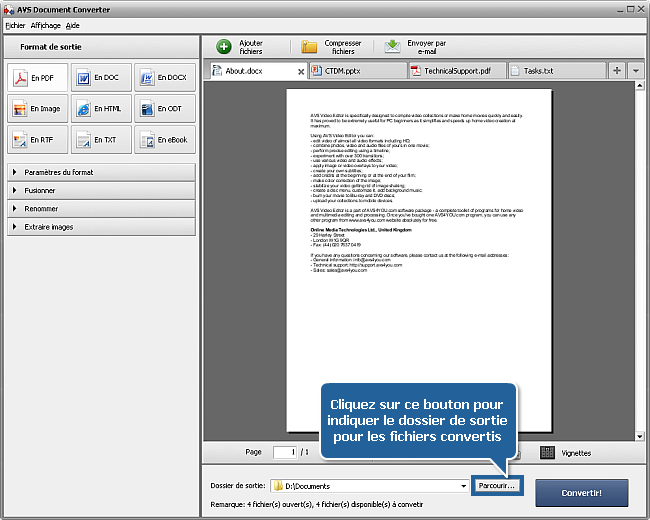Viewport: 650px width, 520px height.
Task: Click the green Ajouter fichiers icon
Action: coord(224,47)
